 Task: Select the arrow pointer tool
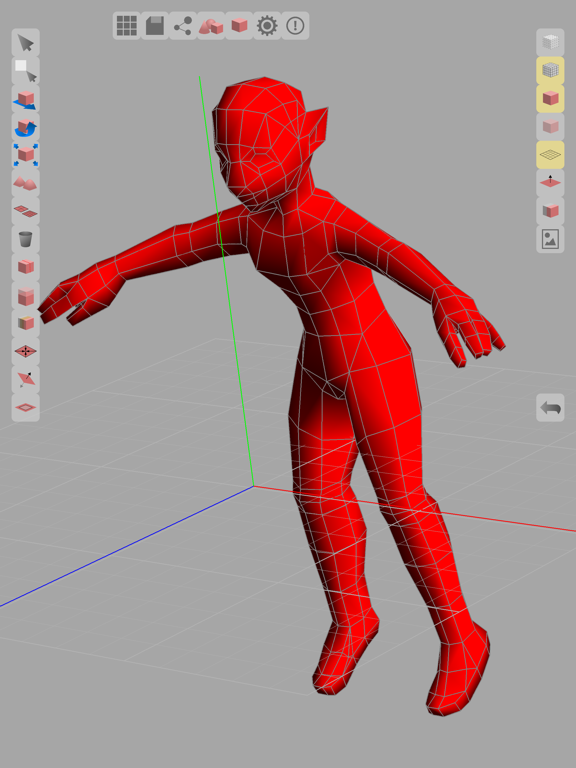coord(25,43)
